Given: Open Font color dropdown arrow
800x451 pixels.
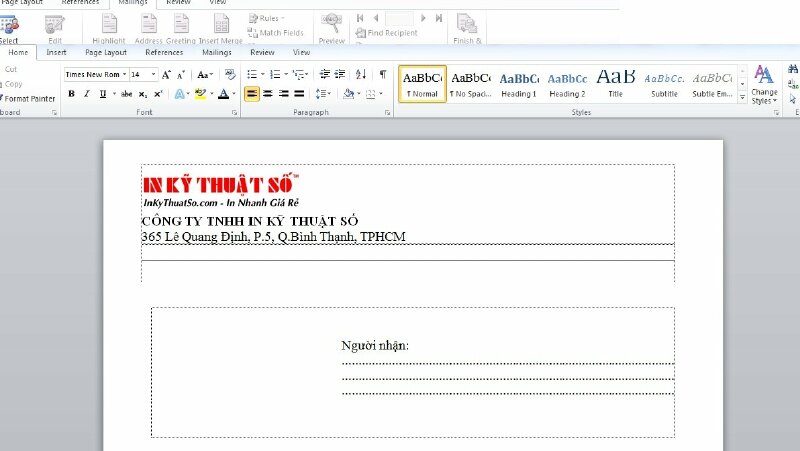Looking at the screenshot, I should coord(234,94).
